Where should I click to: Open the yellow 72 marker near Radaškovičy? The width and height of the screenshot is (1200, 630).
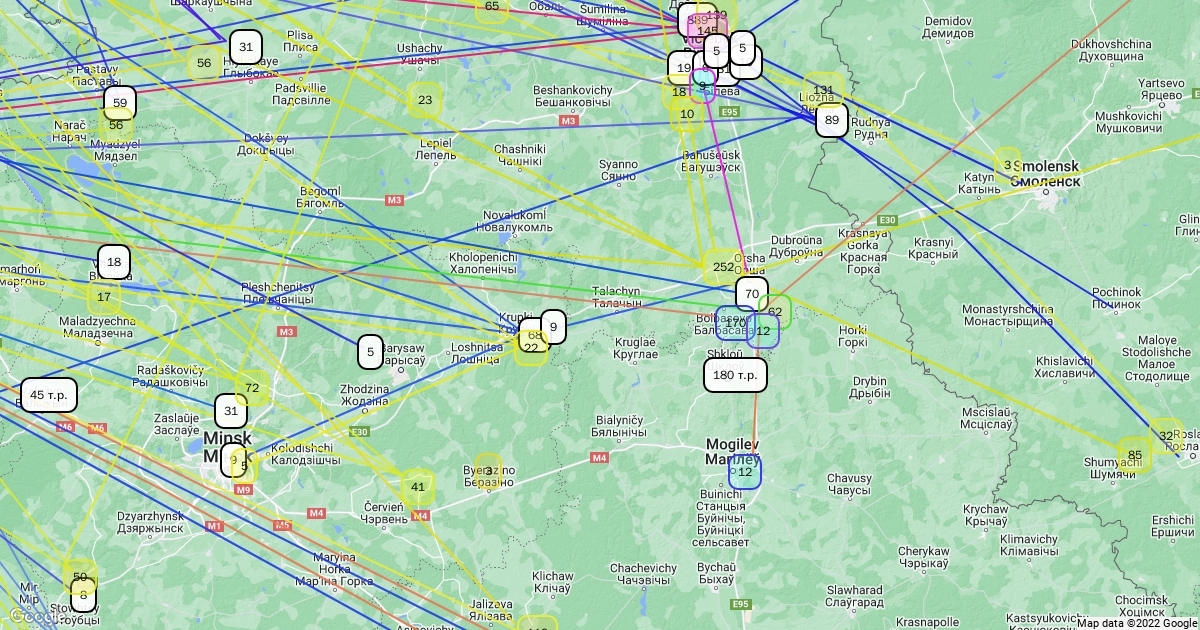(252, 388)
